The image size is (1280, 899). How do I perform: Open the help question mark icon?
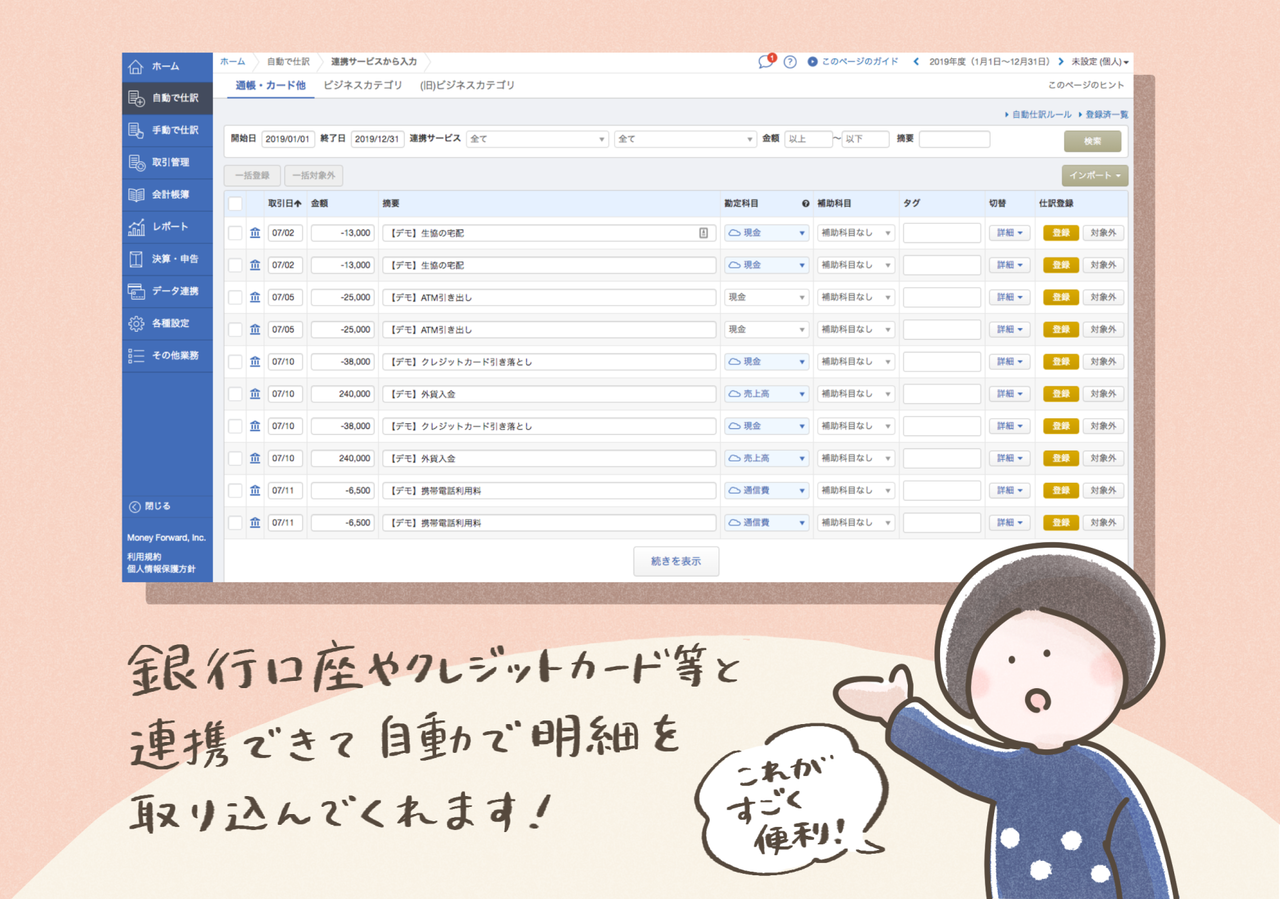[x=790, y=61]
